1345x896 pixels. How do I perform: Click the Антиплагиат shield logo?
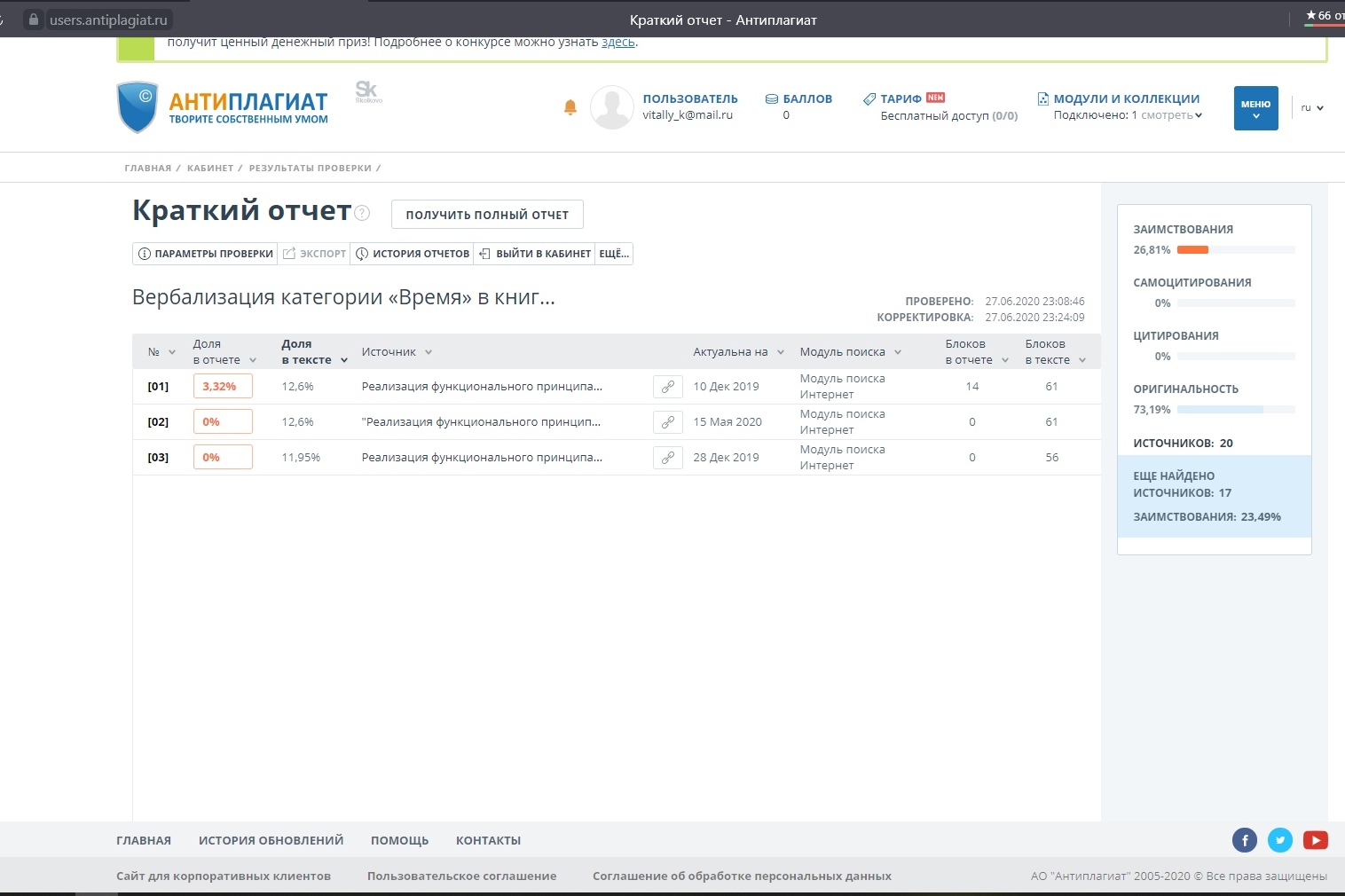138,107
